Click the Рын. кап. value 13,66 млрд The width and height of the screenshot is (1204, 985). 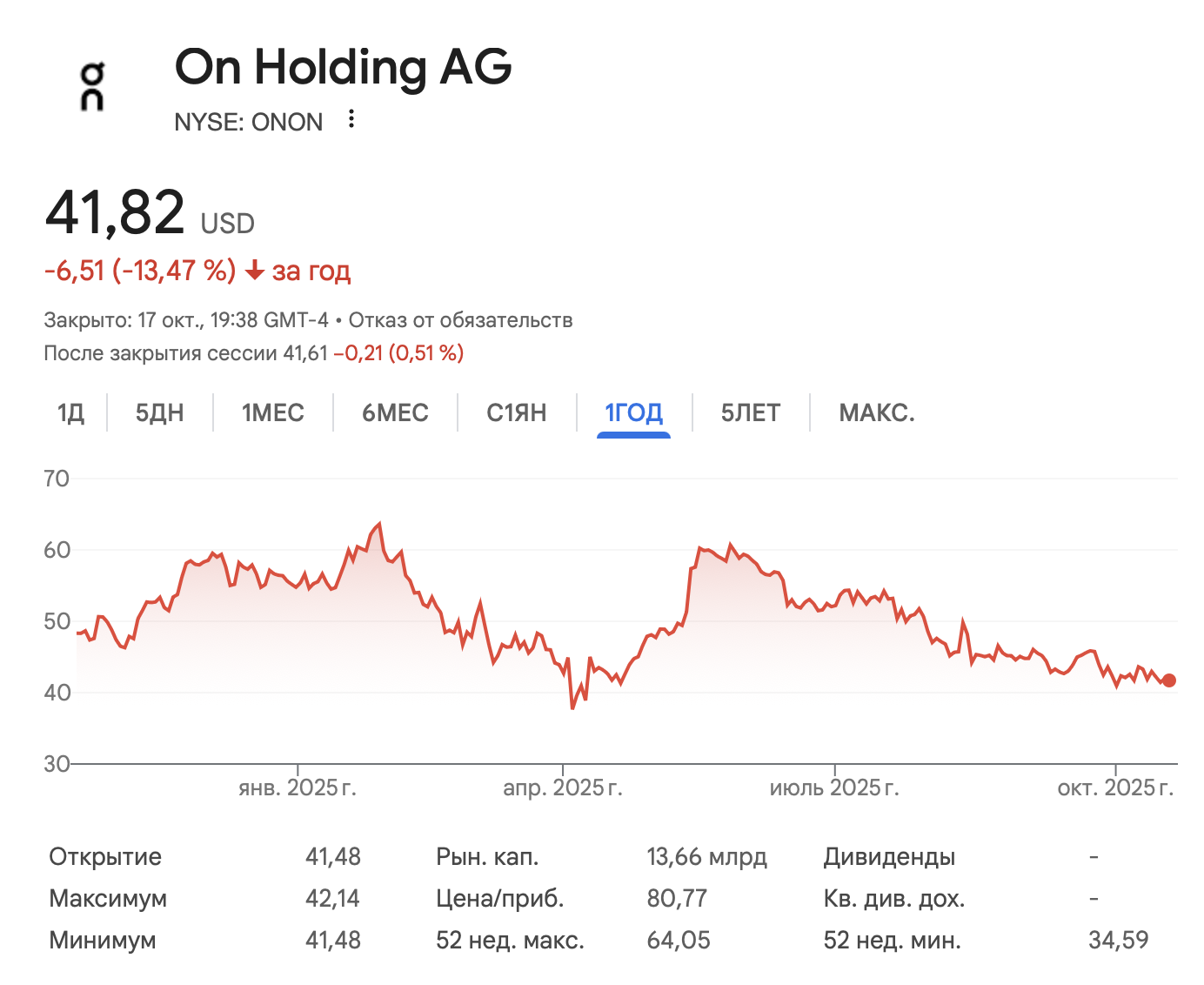[706, 857]
